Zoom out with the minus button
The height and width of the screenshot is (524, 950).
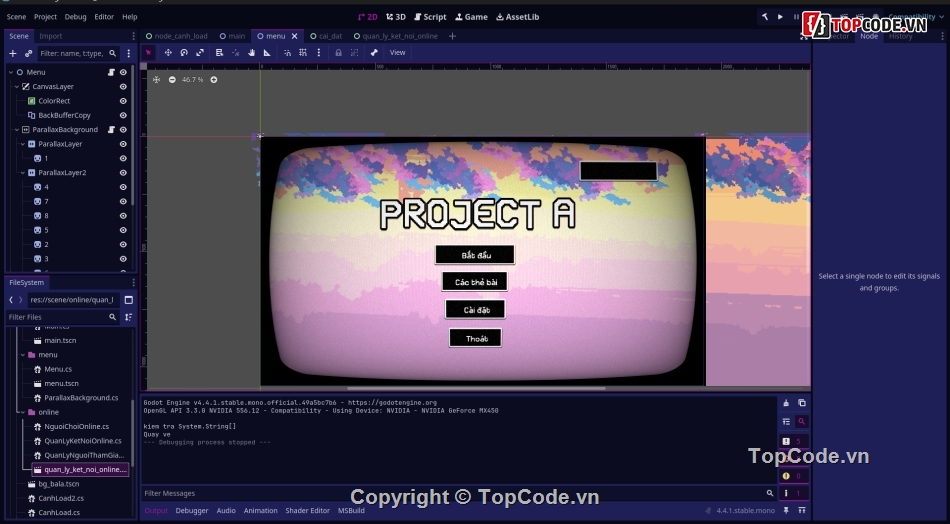[x=172, y=79]
